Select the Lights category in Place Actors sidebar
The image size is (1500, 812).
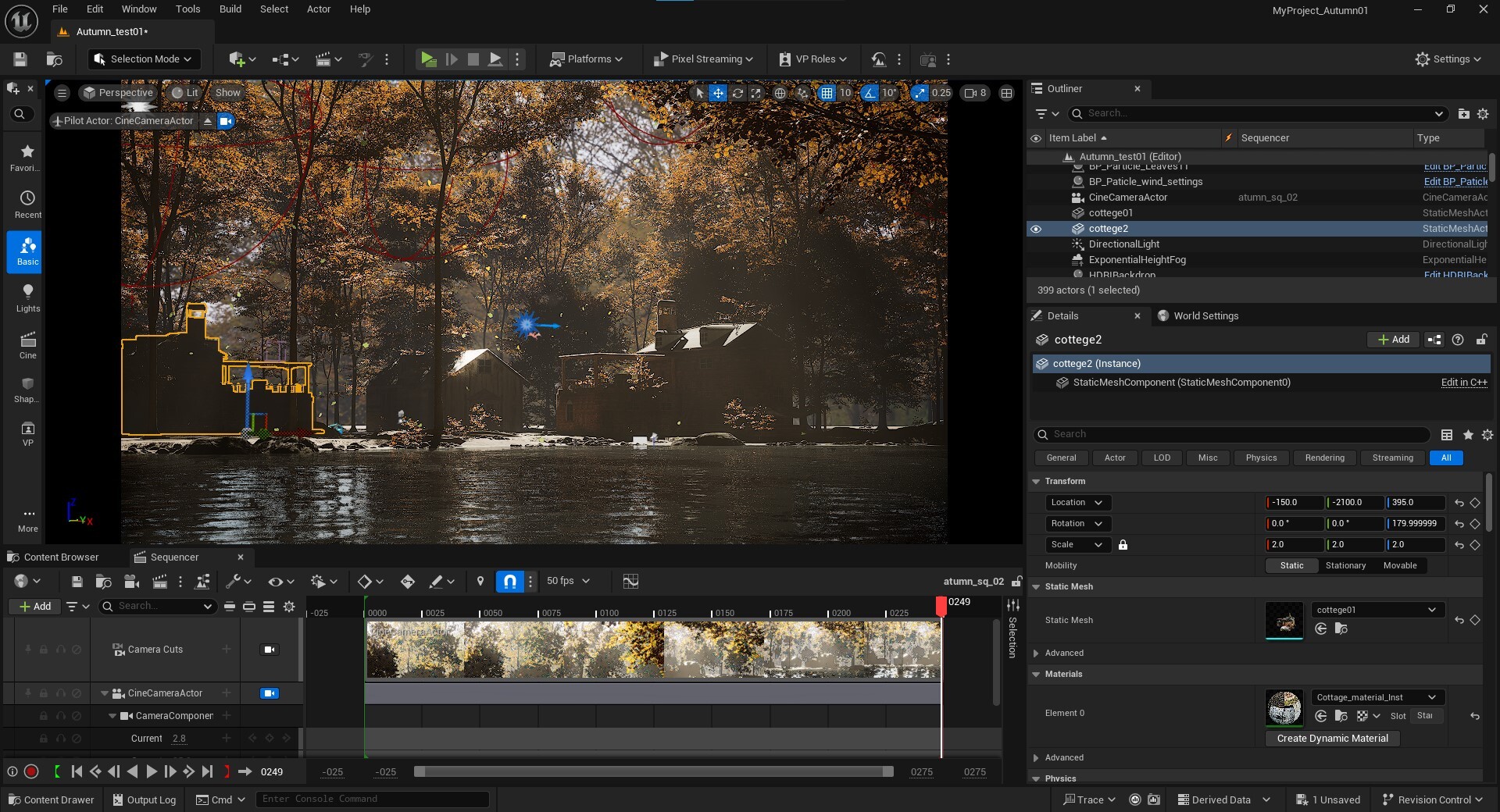(x=27, y=298)
